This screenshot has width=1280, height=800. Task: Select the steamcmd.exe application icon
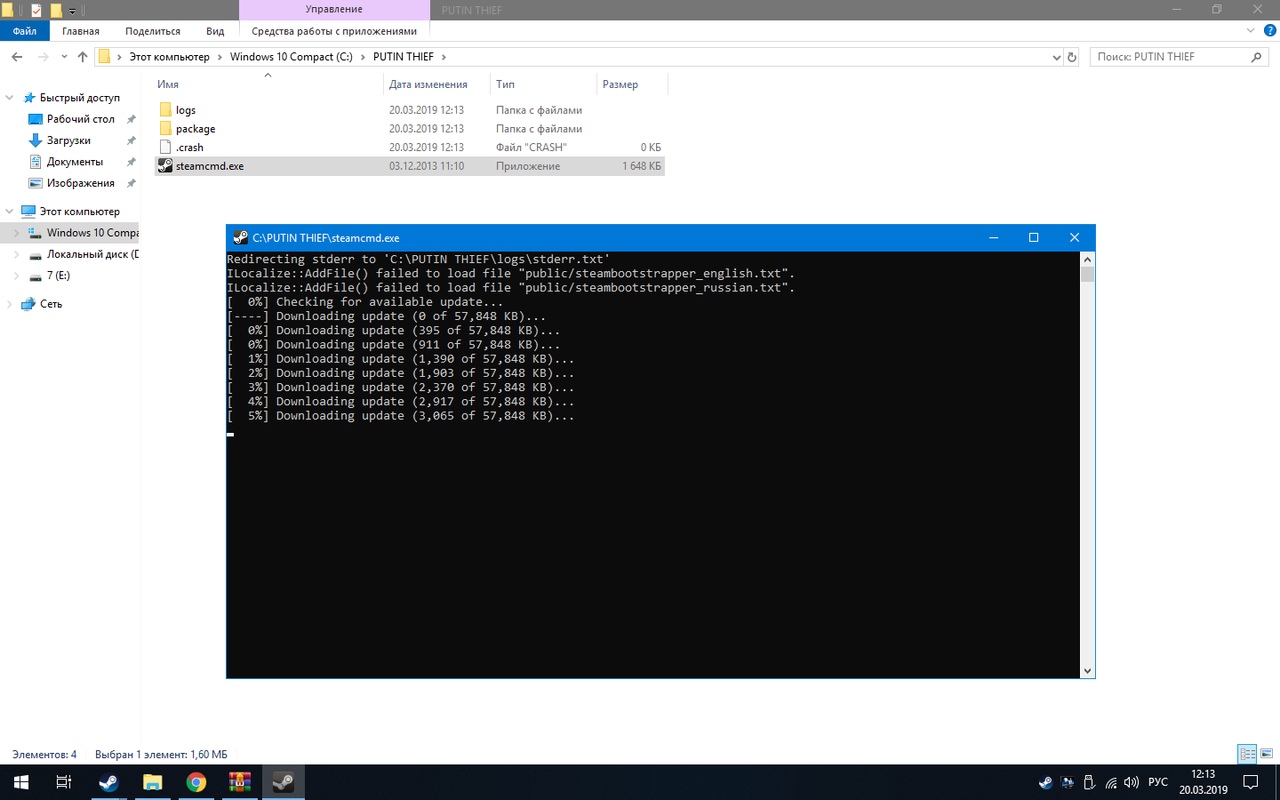click(166, 166)
